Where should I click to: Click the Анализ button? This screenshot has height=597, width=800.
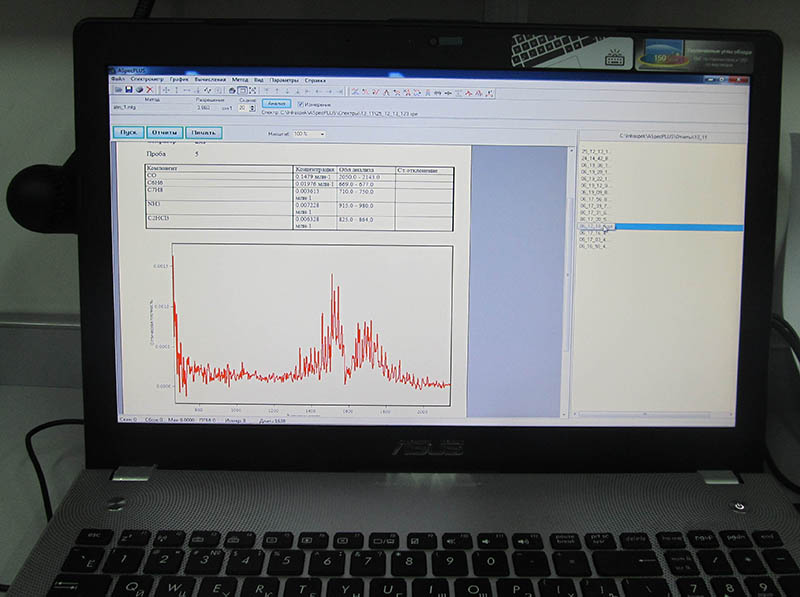(277, 103)
